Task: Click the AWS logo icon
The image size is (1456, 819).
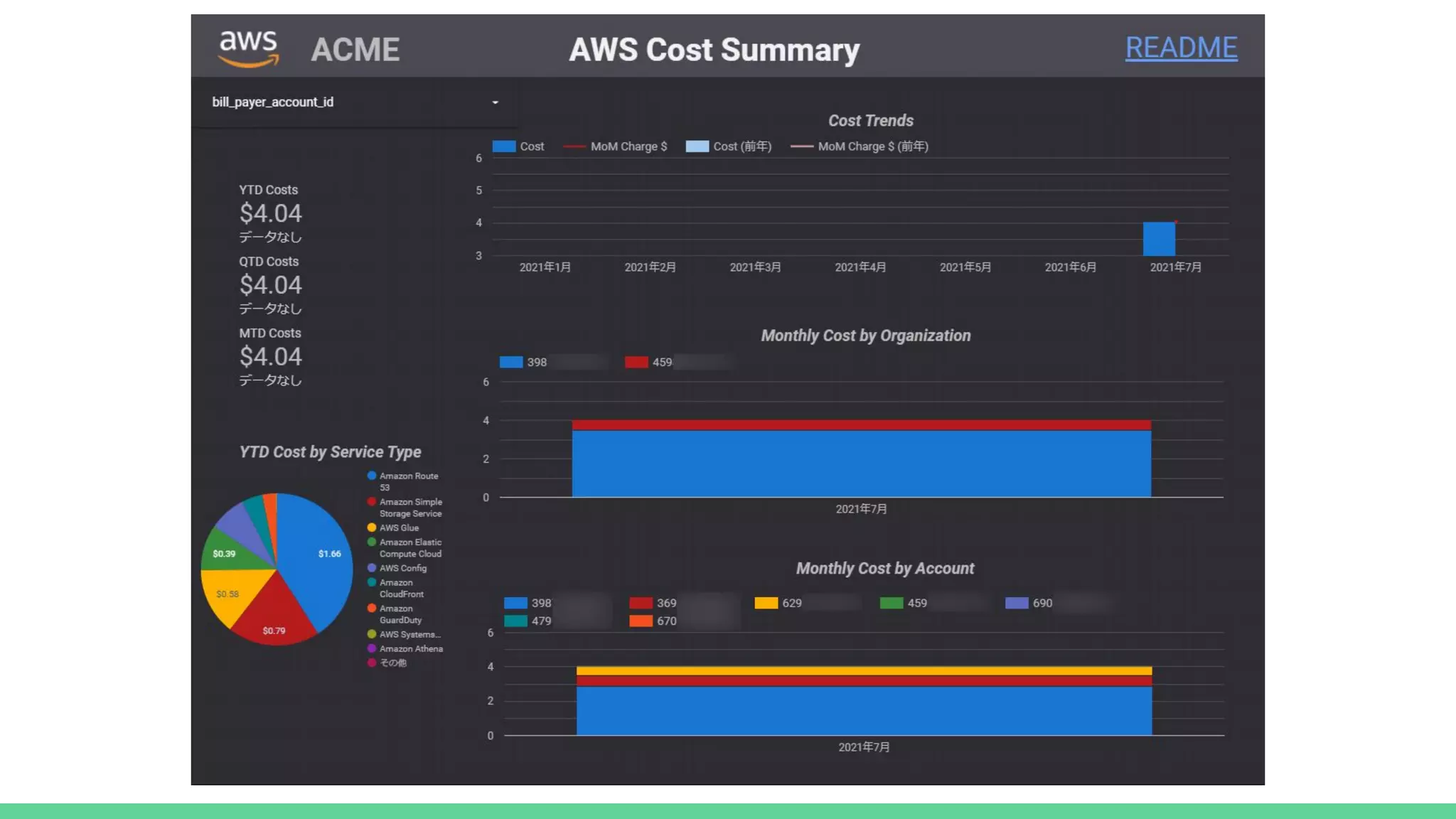Action: (248, 48)
